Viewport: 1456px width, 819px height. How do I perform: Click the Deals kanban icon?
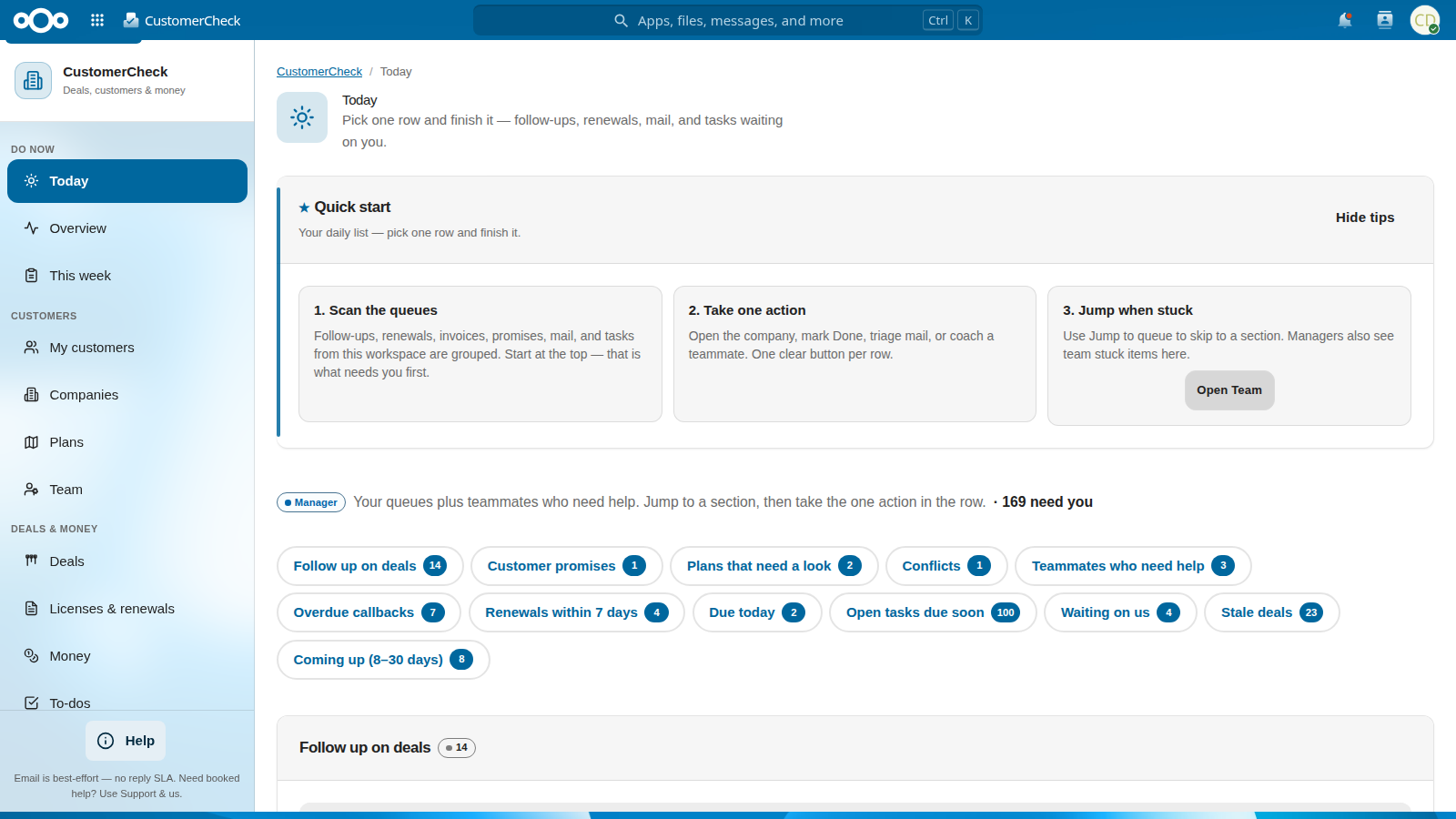pos(32,561)
